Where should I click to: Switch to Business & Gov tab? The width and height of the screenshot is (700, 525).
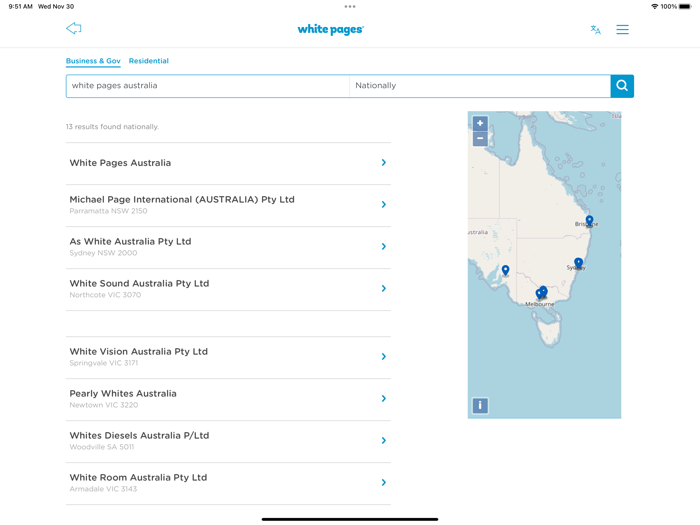click(93, 61)
